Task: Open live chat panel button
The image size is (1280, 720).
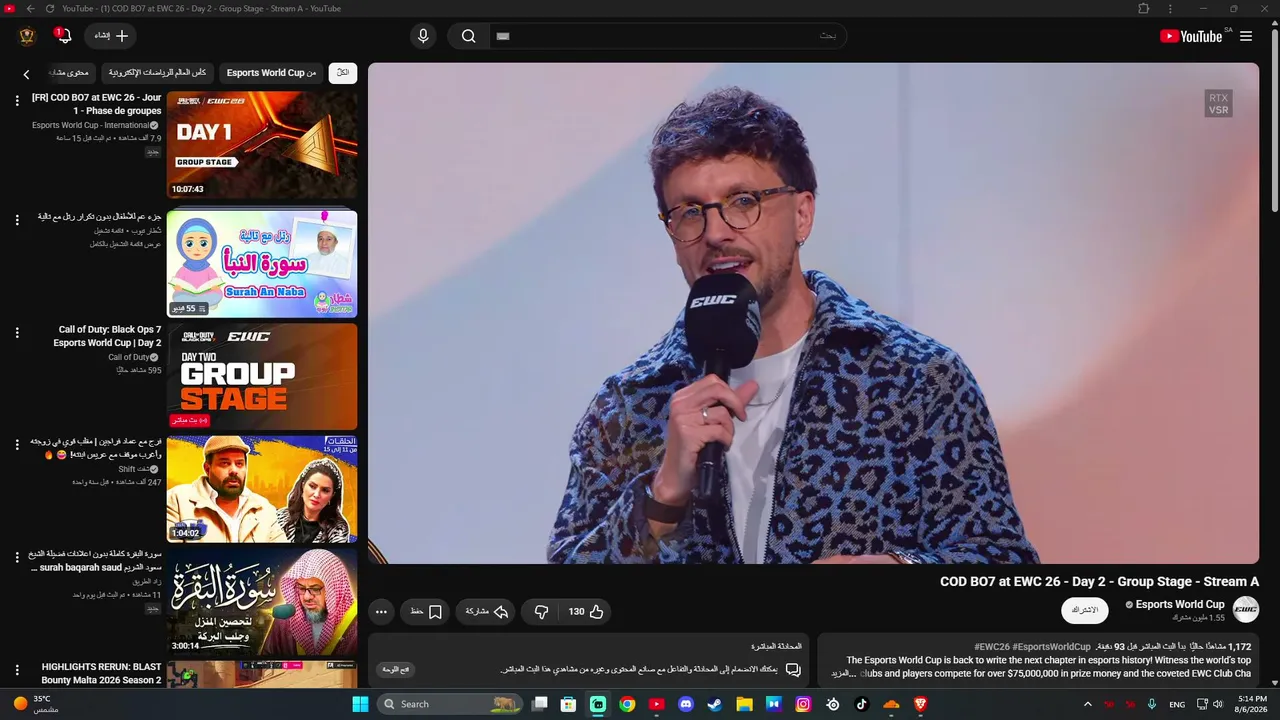Action: (397, 670)
